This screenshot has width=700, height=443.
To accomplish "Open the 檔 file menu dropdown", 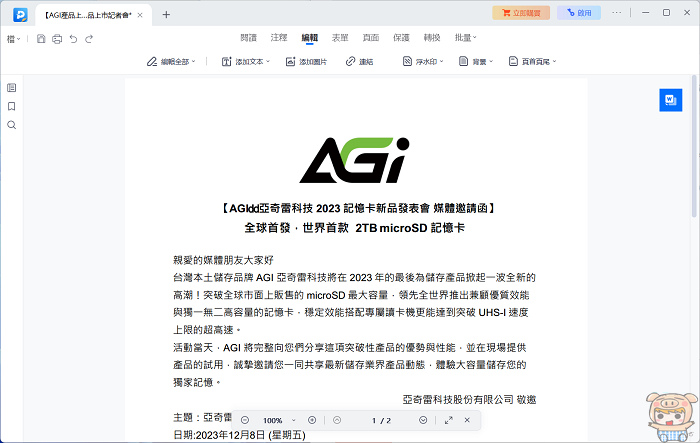I will tap(13, 39).
